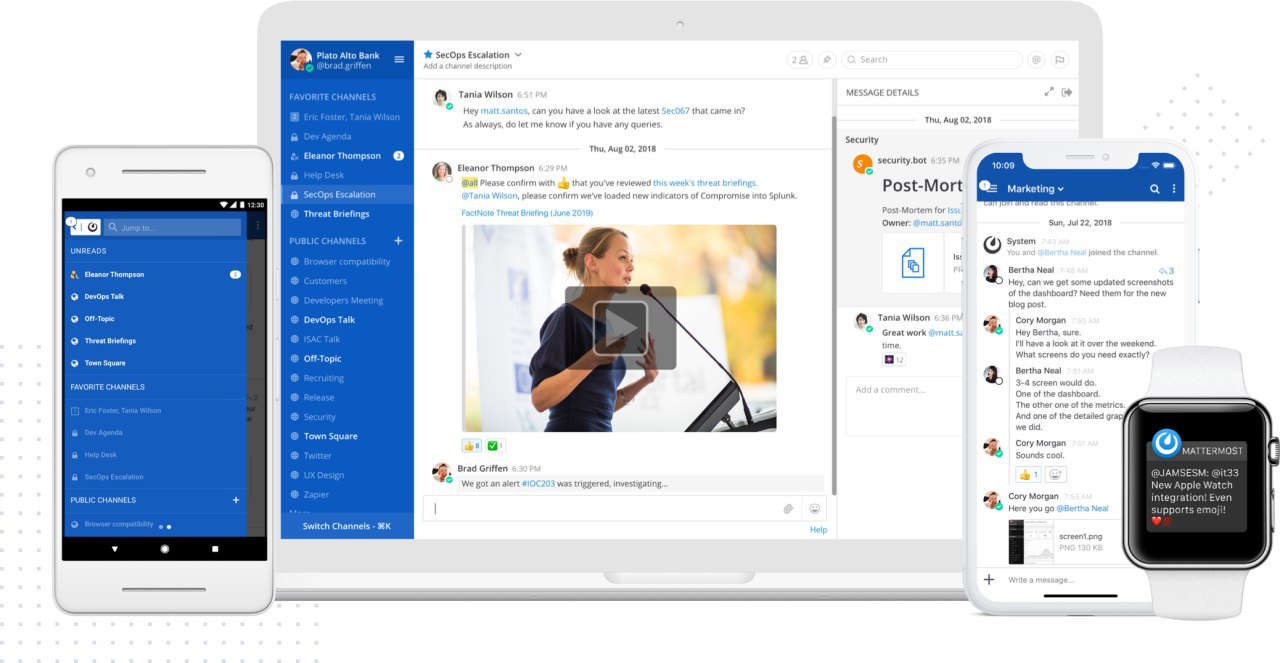Expand the Message Details sidebar
This screenshot has width=1280, height=663.
click(x=1049, y=92)
